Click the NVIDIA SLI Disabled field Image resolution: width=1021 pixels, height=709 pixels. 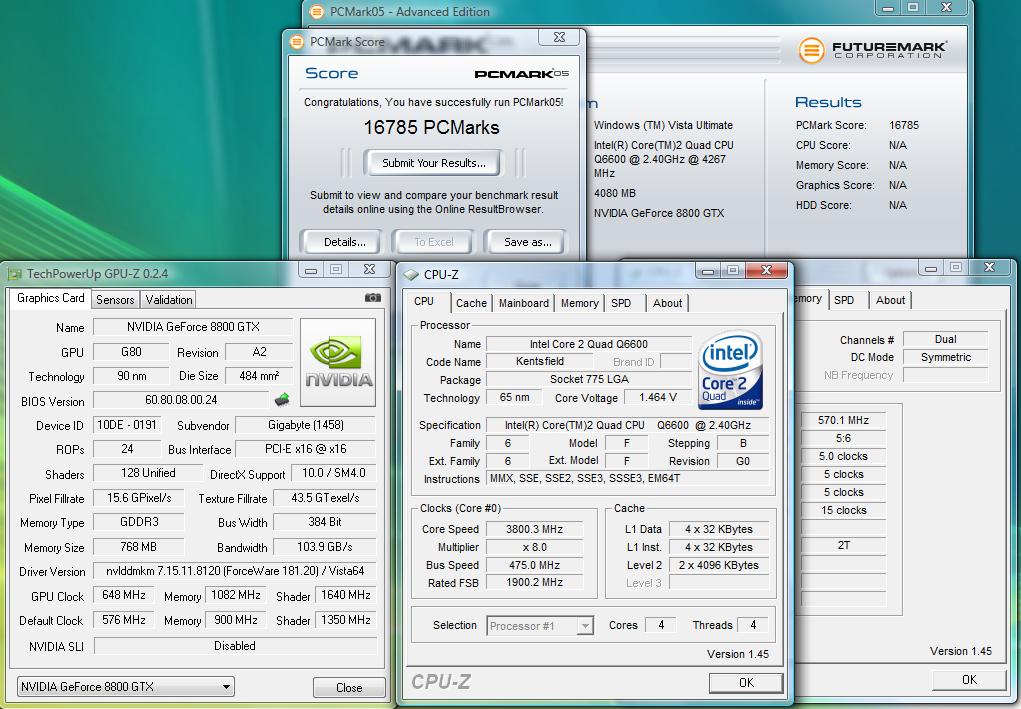pyautogui.click(x=235, y=646)
